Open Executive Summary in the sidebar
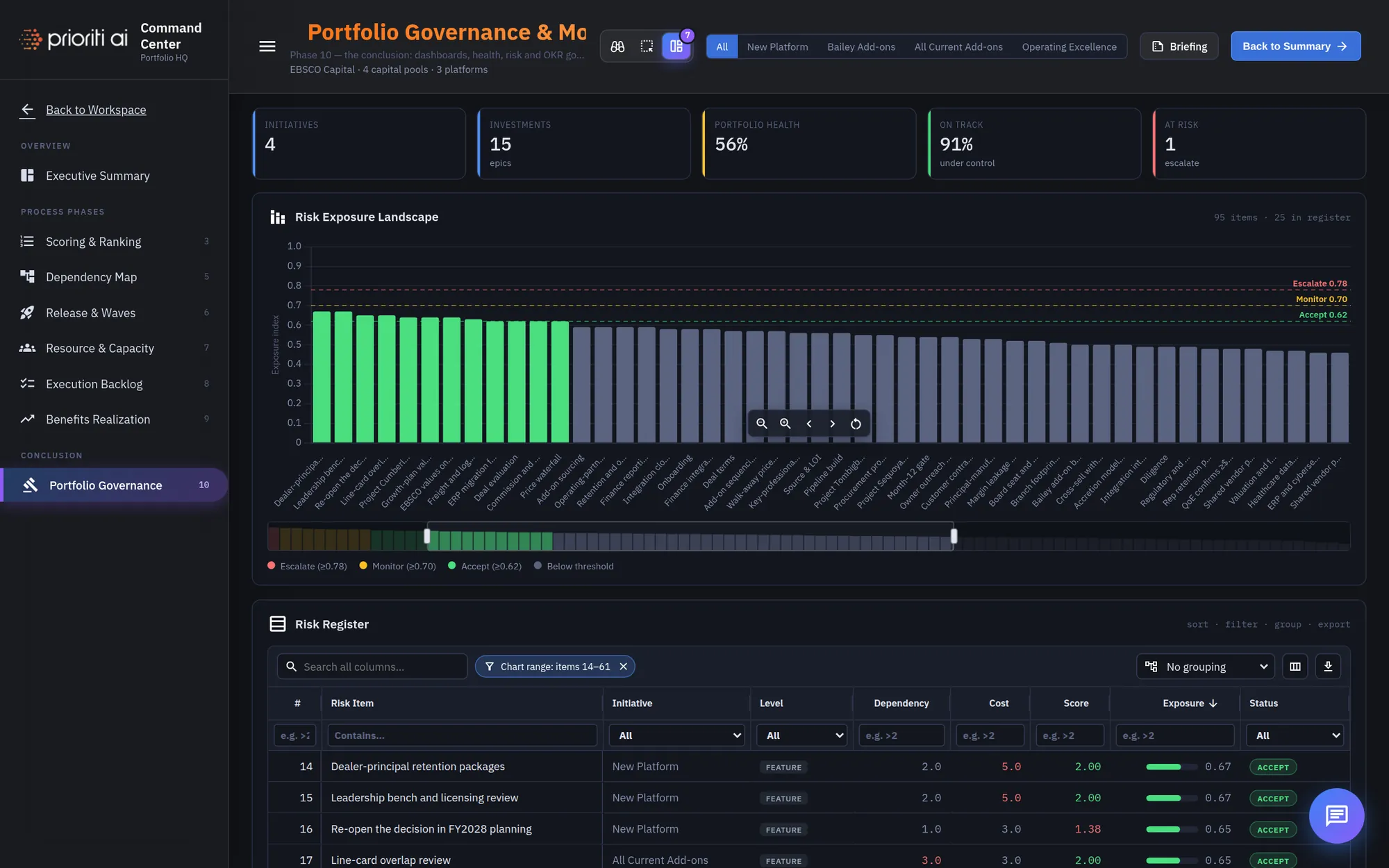 point(114,176)
